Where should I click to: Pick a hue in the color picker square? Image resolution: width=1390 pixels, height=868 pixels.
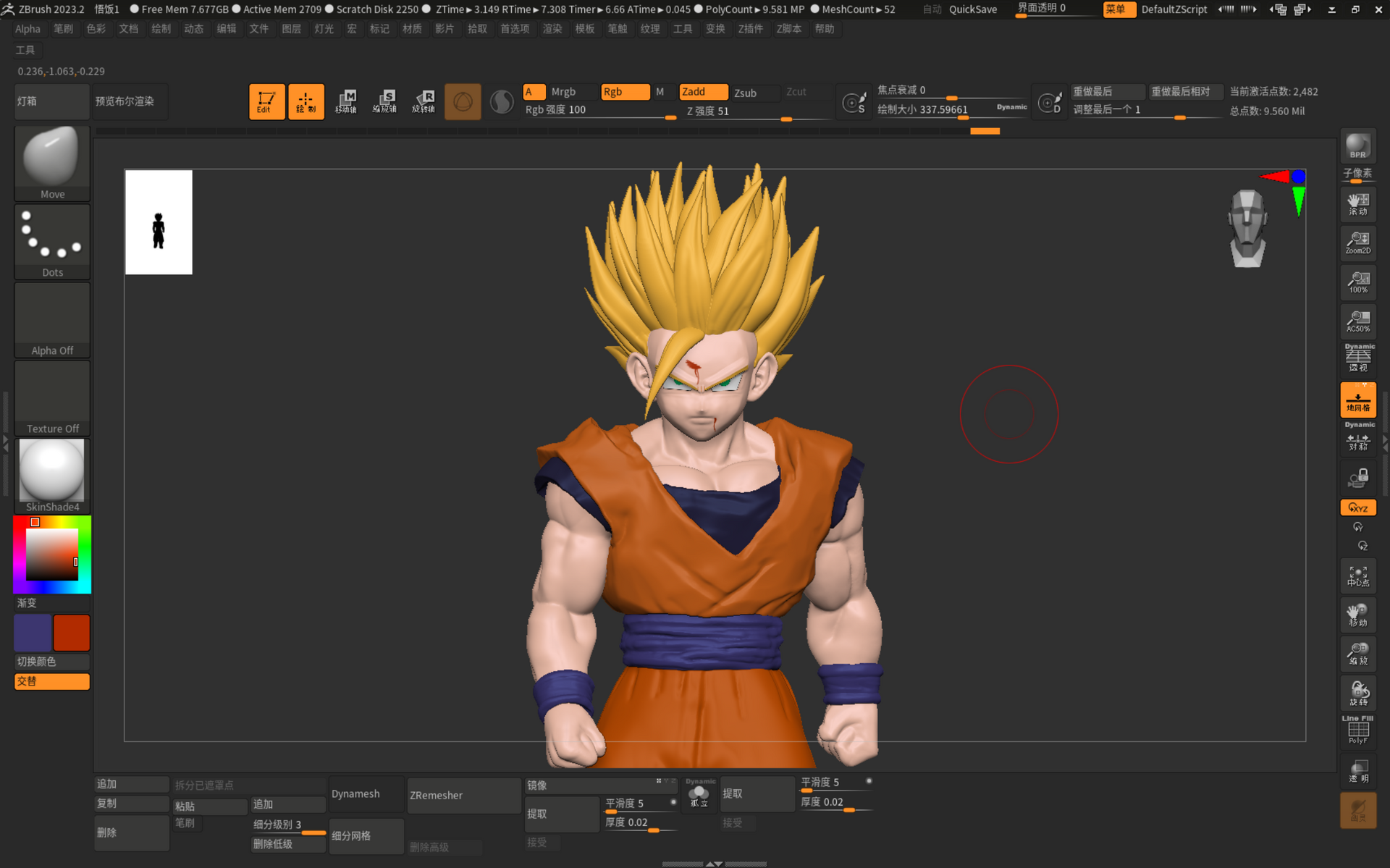click(52, 554)
